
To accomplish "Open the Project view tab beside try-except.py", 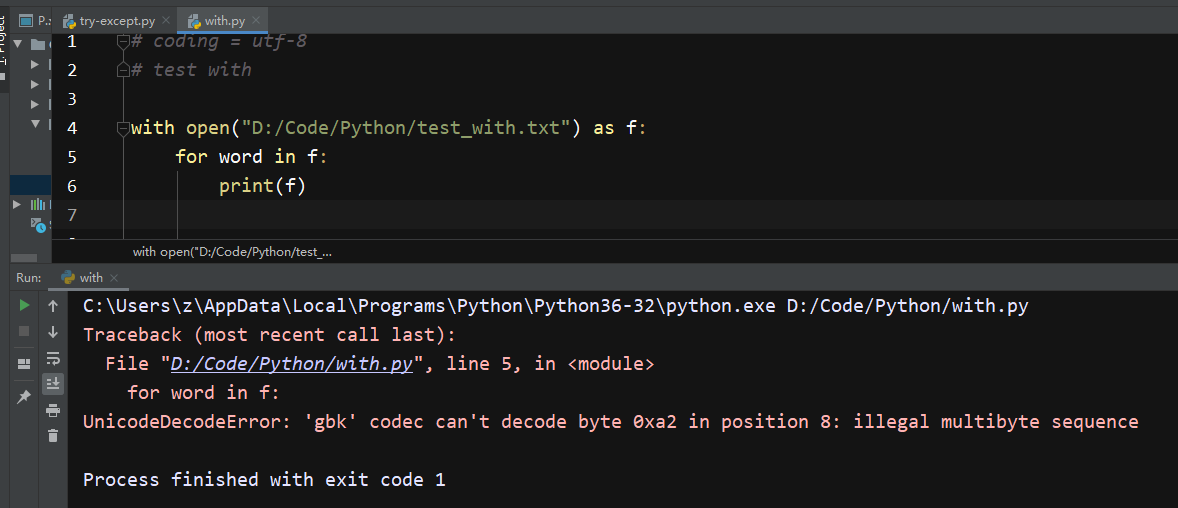I will [33, 21].
